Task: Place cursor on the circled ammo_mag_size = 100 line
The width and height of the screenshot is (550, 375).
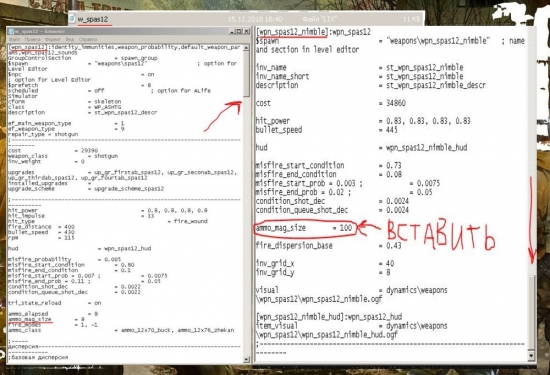Action: 304,228
